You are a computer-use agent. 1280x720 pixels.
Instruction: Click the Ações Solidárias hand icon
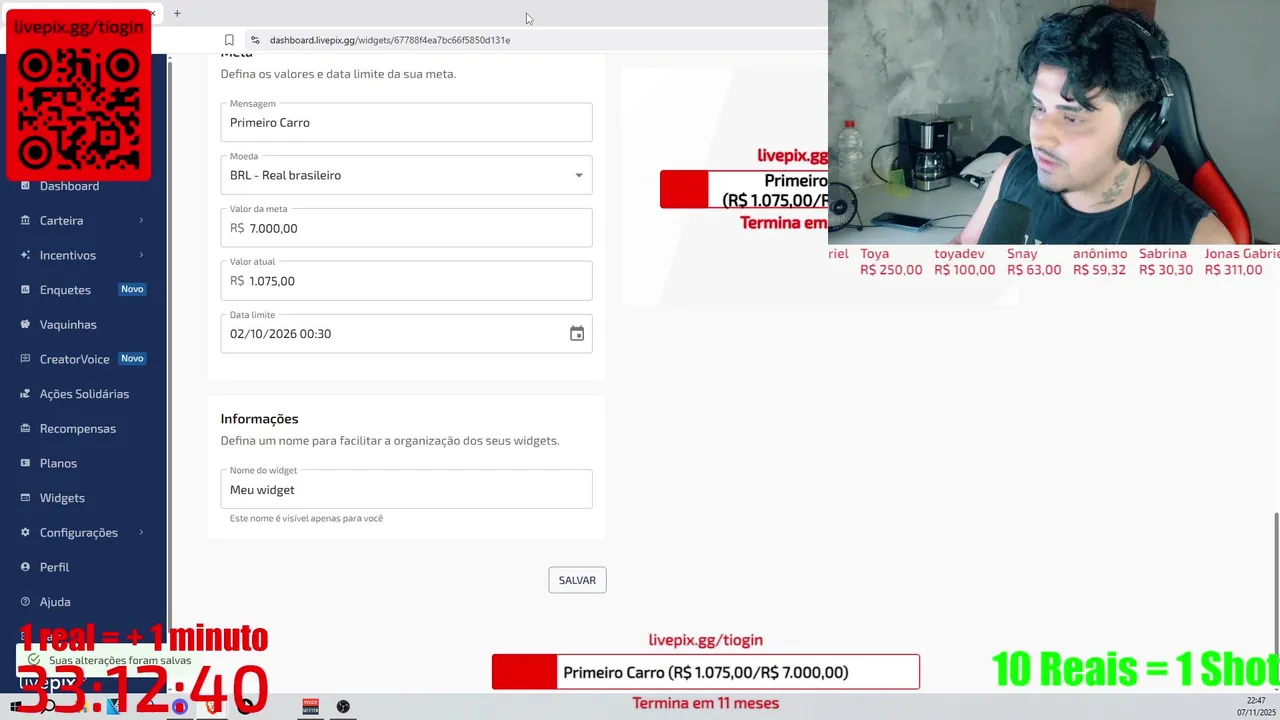tap(26, 394)
